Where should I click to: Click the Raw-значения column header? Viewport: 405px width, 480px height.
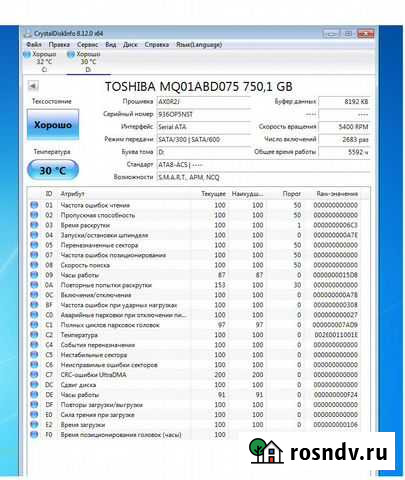337,194
